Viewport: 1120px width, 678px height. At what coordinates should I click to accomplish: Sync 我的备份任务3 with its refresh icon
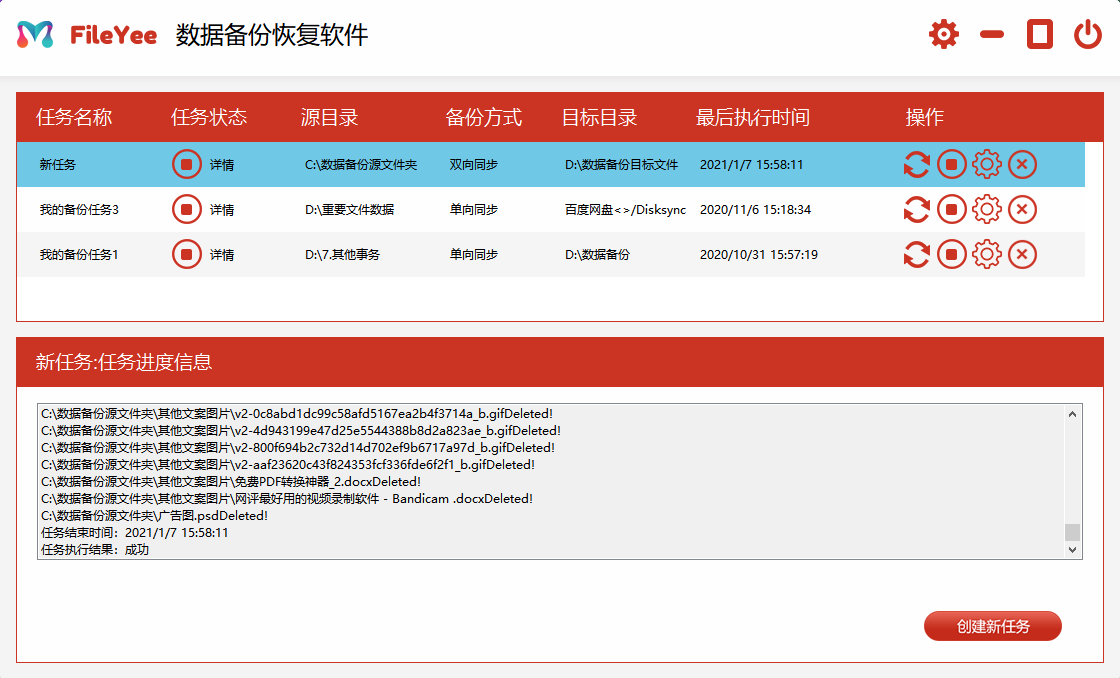(916, 209)
